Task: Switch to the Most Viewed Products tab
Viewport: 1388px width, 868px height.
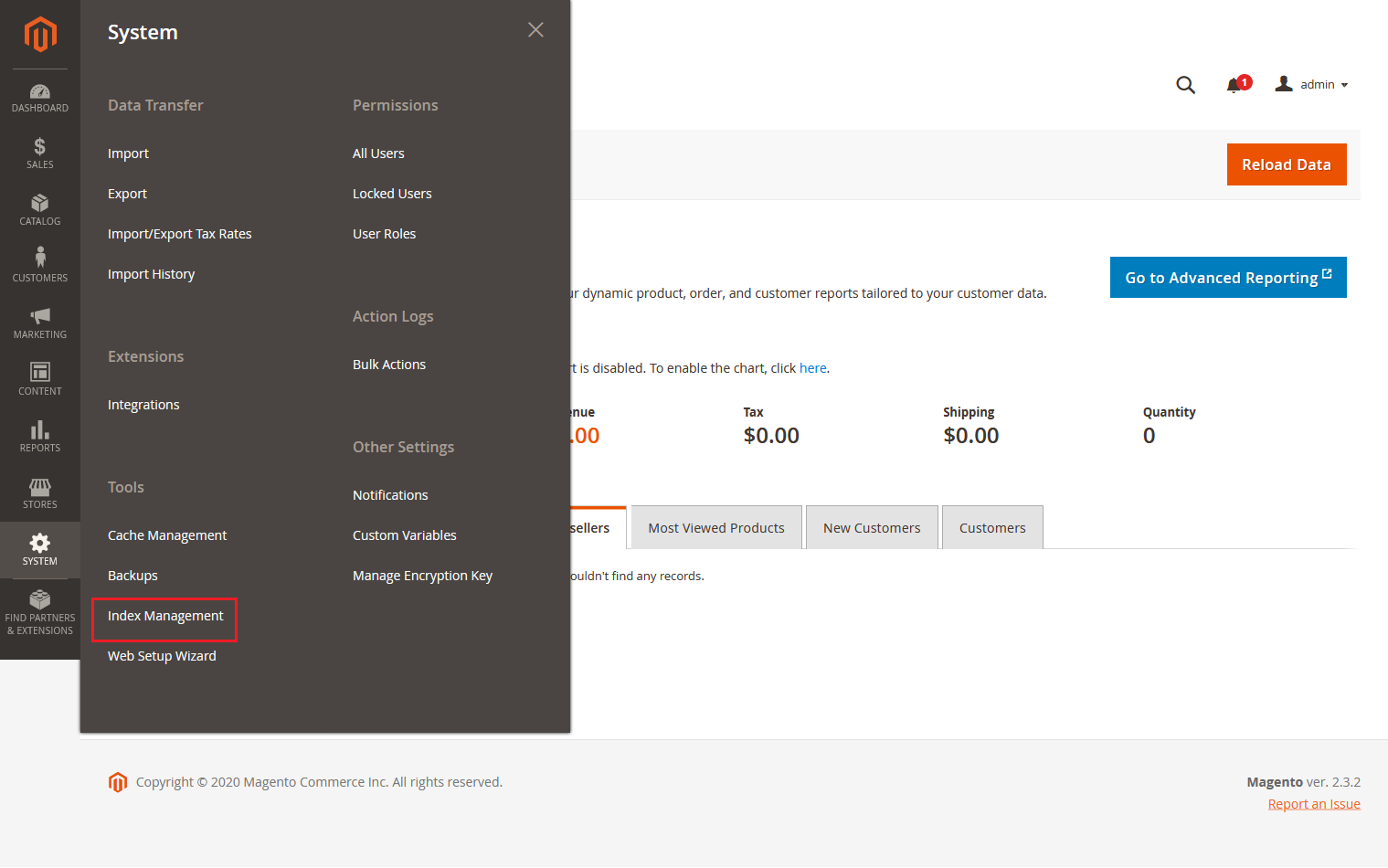Action: 715,527
